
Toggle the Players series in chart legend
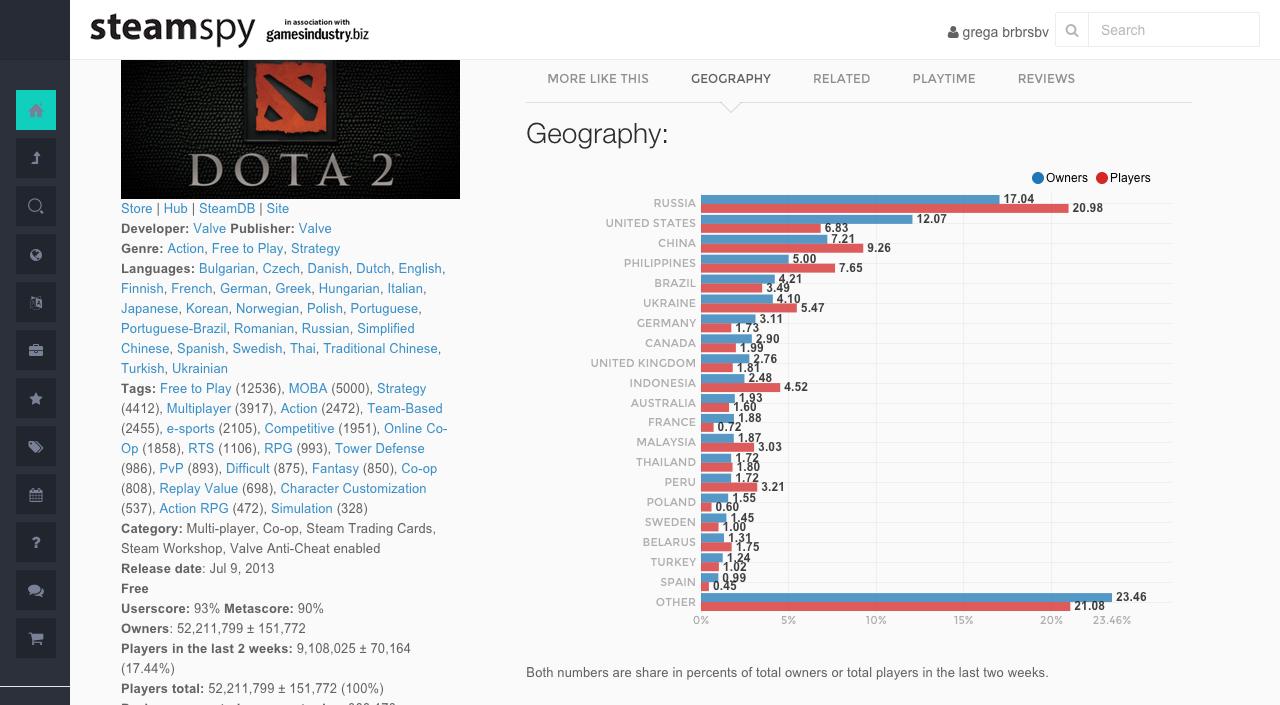coord(1123,178)
